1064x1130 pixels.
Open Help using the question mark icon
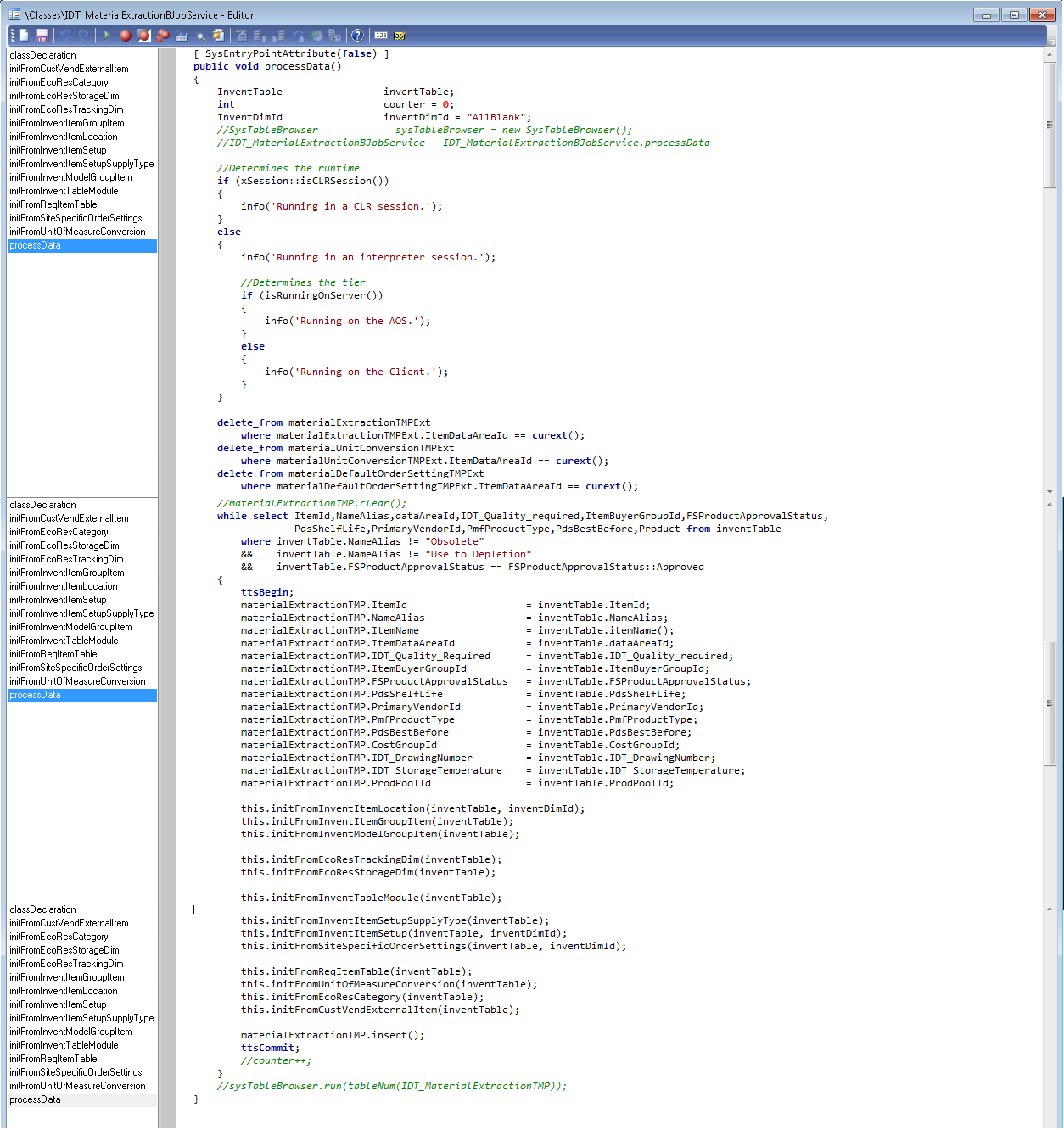pyautogui.click(x=357, y=35)
